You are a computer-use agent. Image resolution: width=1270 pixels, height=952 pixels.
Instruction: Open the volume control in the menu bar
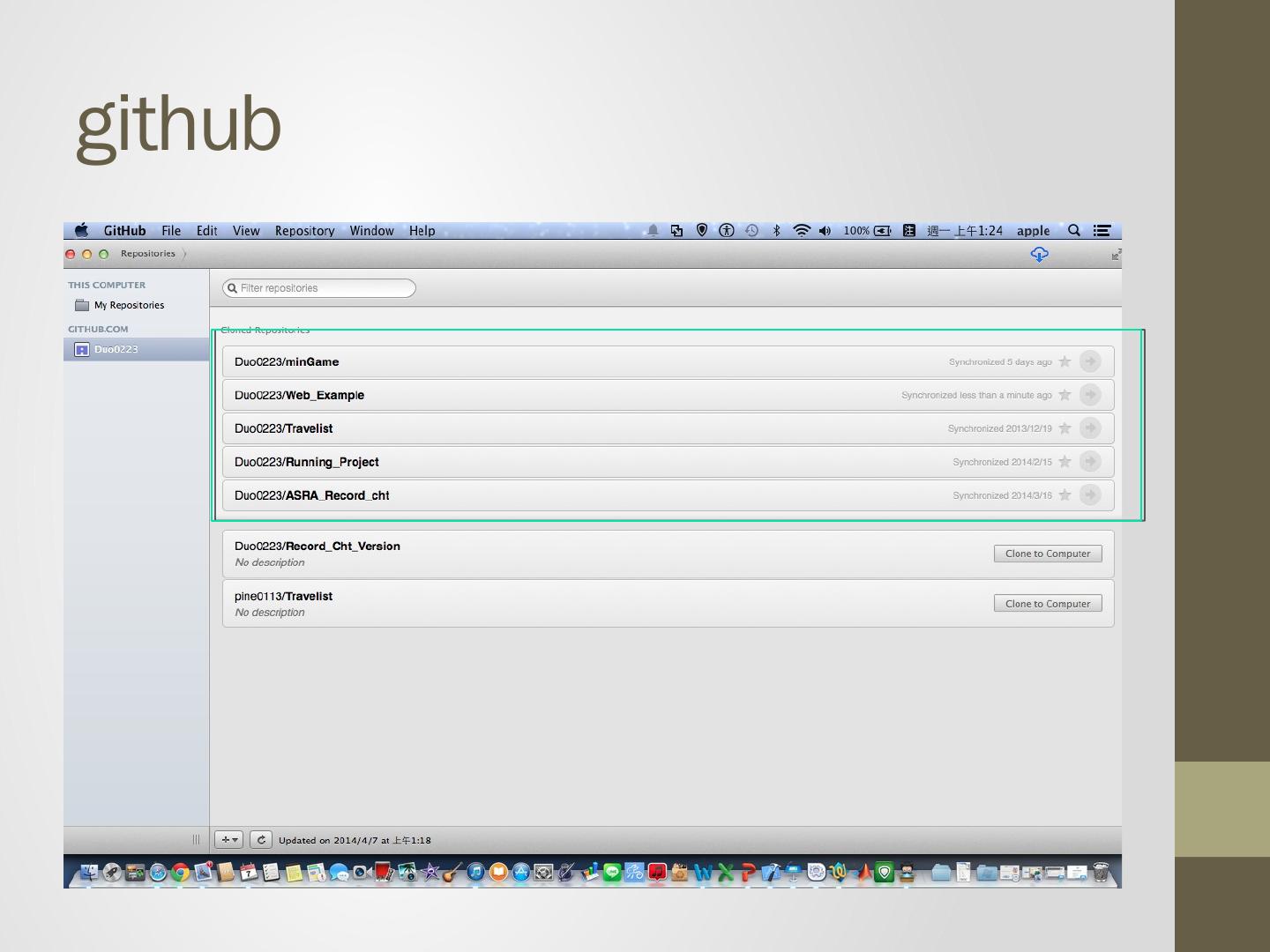pos(825,231)
